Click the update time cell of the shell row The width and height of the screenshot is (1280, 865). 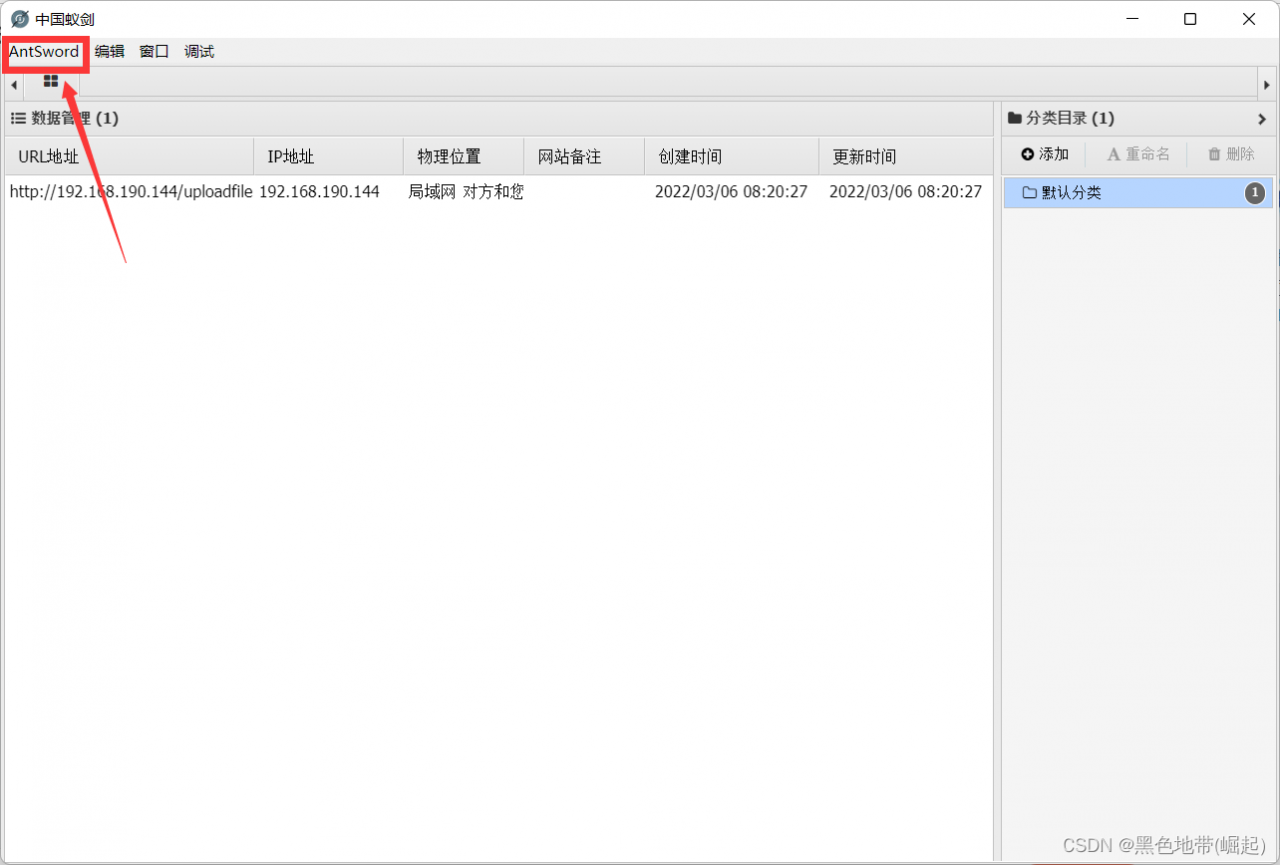point(905,192)
